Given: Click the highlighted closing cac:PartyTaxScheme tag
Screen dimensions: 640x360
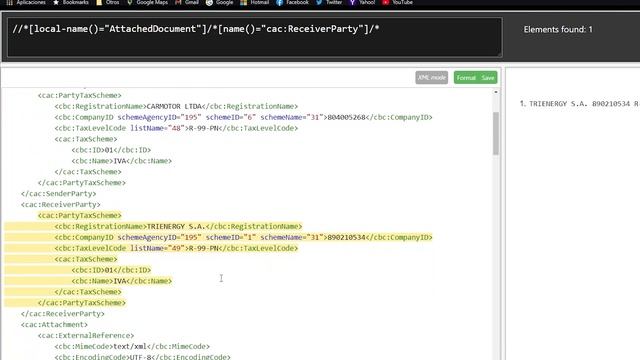Looking at the screenshot, I should tap(82, 302).
